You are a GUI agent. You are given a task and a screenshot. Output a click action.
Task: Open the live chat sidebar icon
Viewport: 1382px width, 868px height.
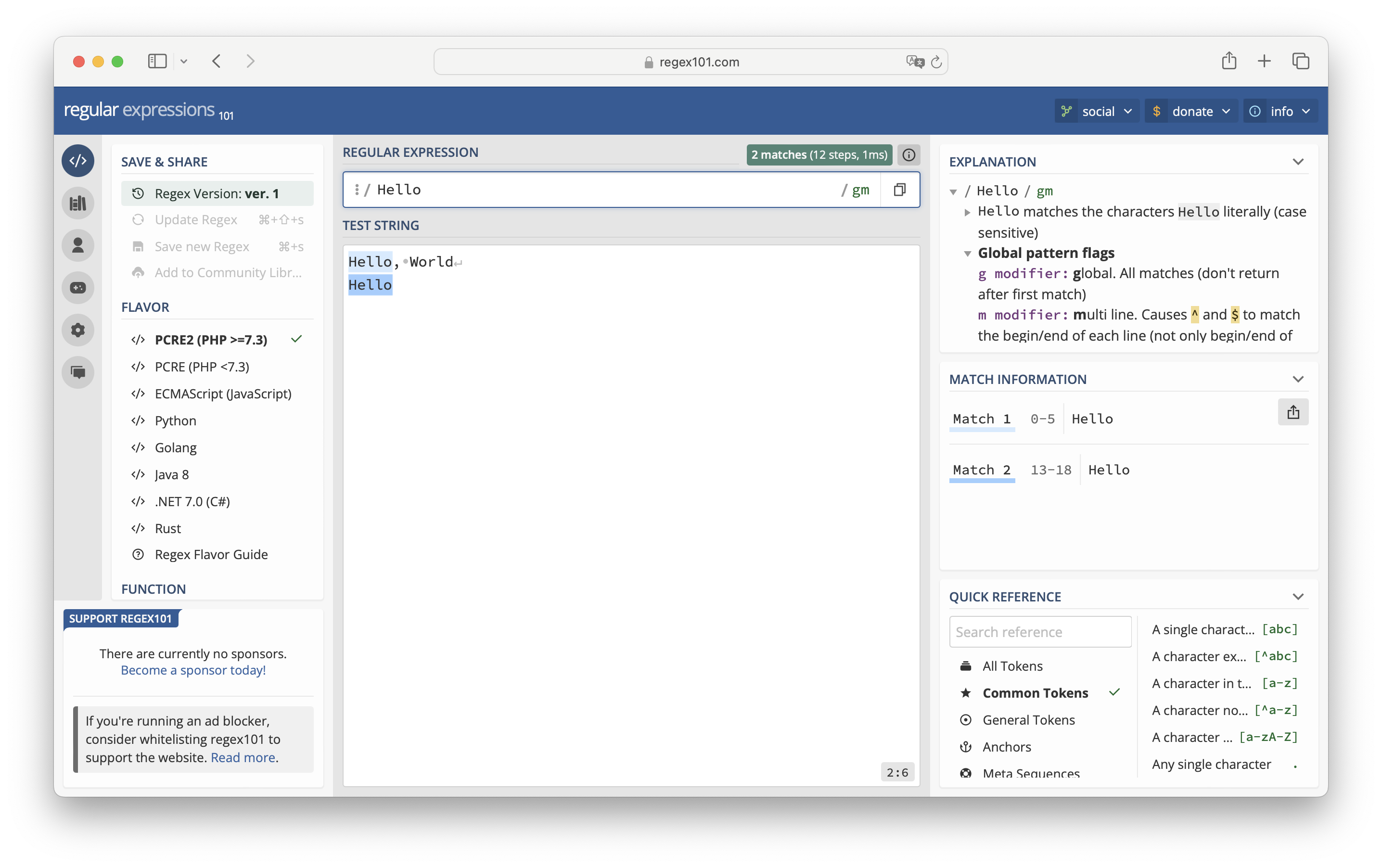78,372
